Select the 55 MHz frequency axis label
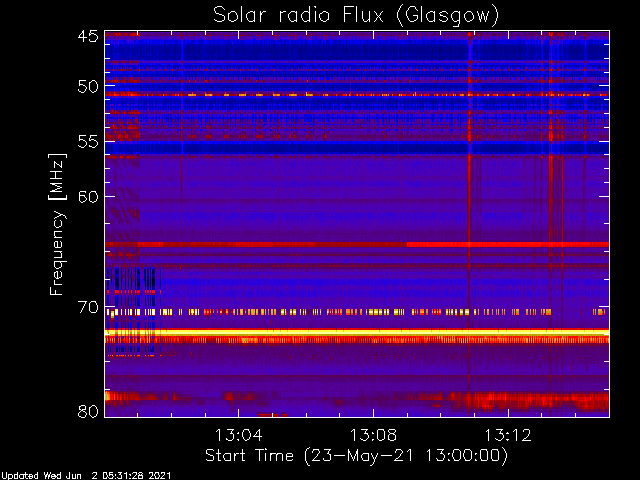Image resolution: width=640 pixels, height=480 pixels. click(x=88, y=142)
